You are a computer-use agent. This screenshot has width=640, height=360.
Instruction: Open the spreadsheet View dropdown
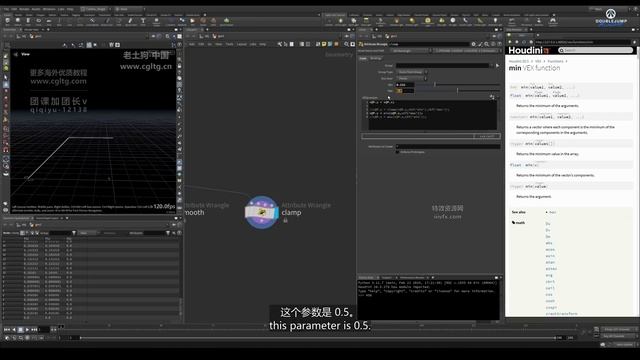[89, 233]
